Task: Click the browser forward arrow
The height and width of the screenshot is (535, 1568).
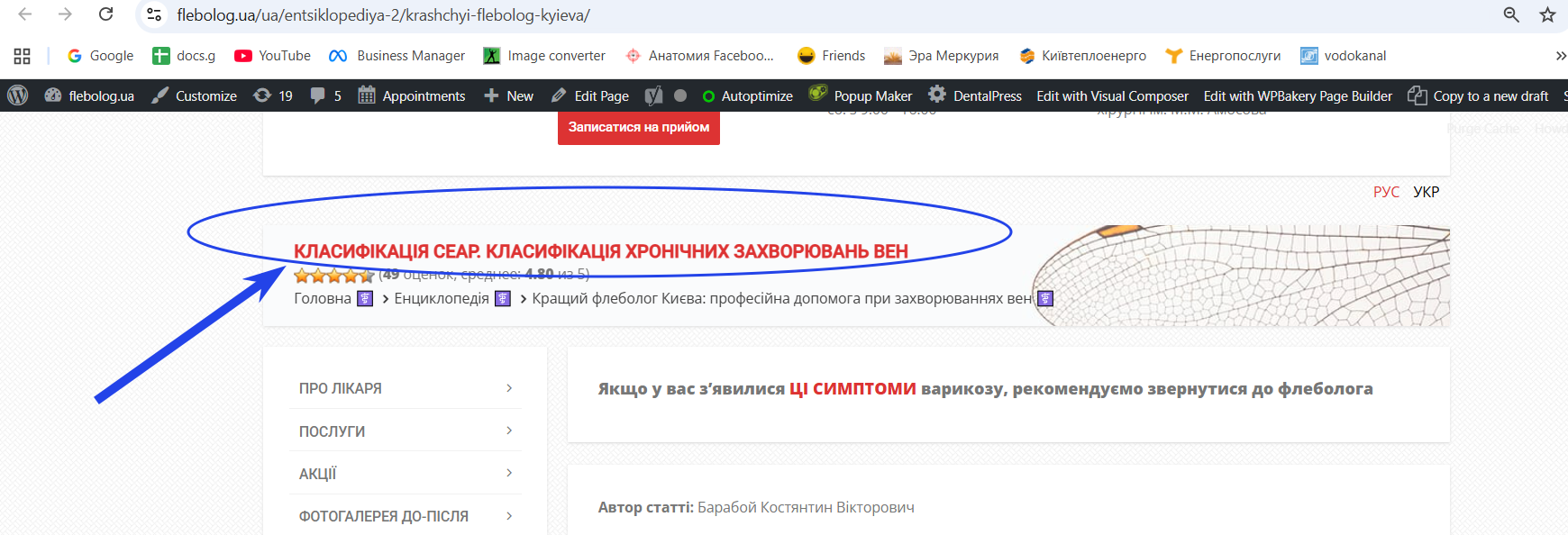Action: (65, 14)
